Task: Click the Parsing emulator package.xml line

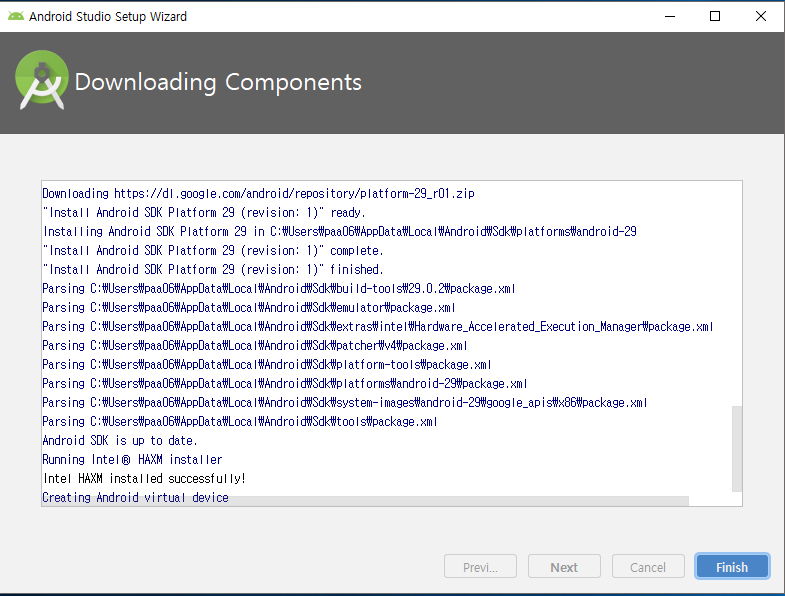Action: pyautogui.click(x=249, y=308)
